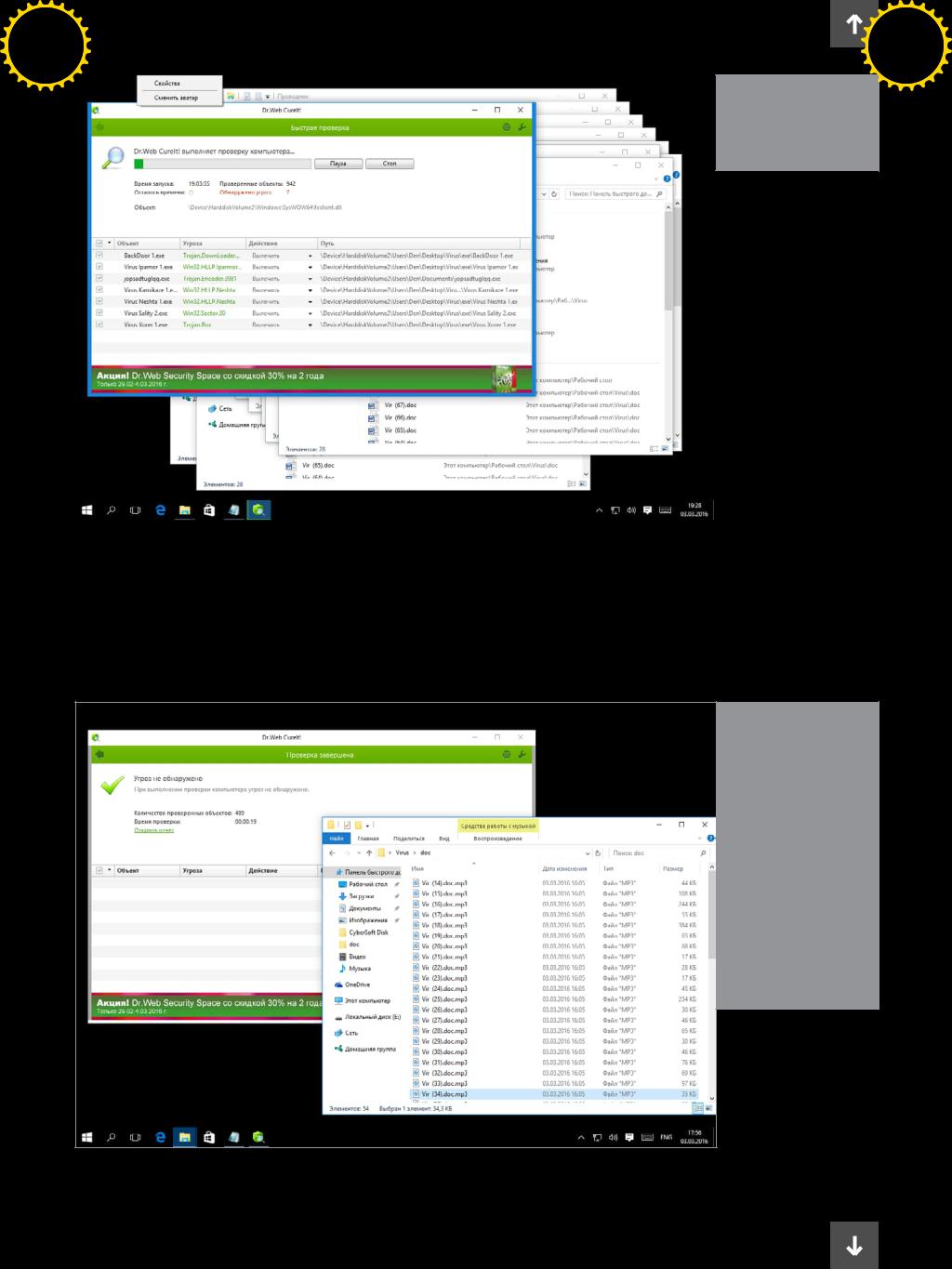Open Главная ribbon tab in doc Explorer
The width and height of the screenshot is (952, 1269).
pos(369,839)
